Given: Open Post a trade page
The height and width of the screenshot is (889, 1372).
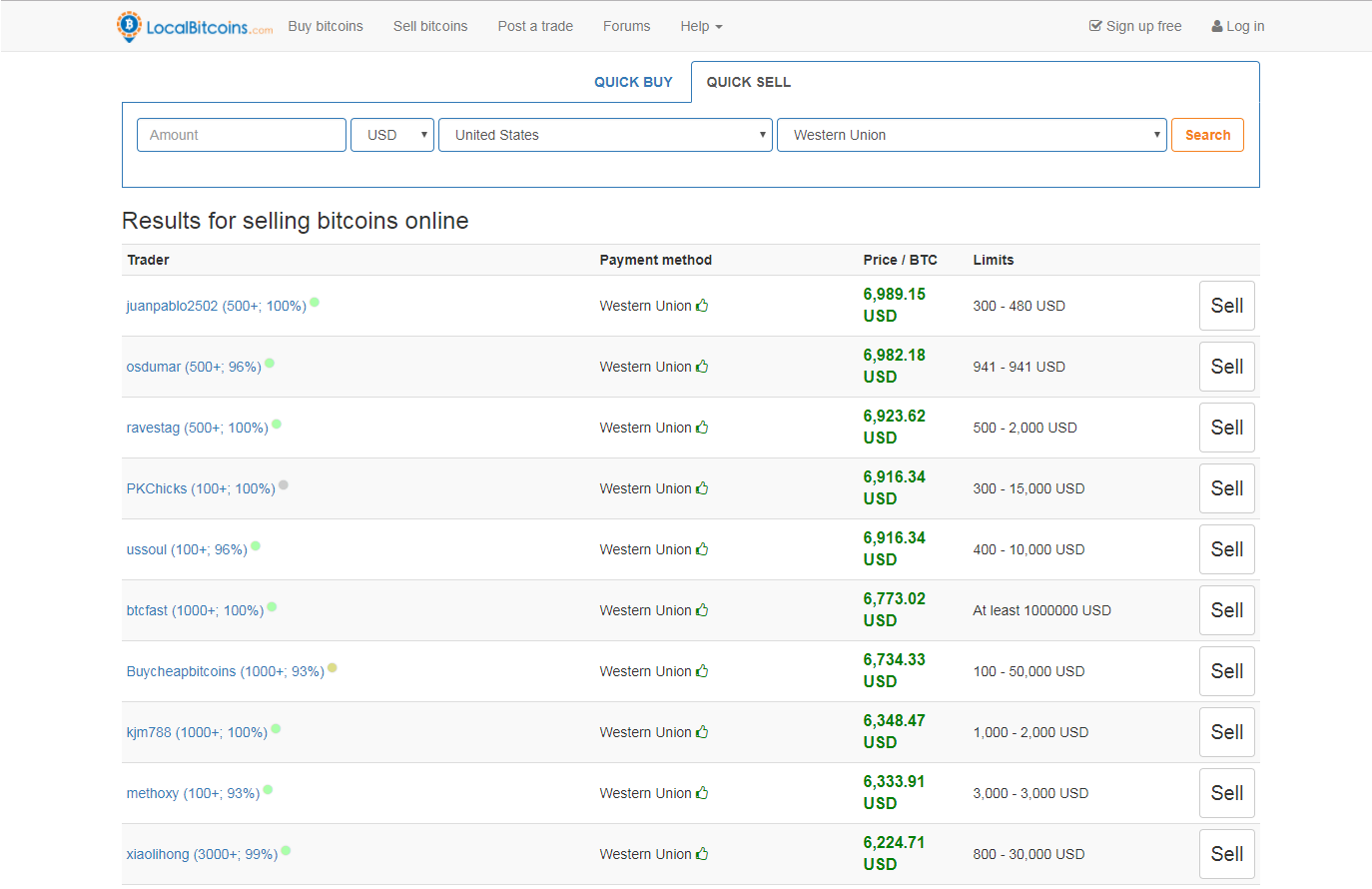Looking at the screenshot, I should pos(535,26).
